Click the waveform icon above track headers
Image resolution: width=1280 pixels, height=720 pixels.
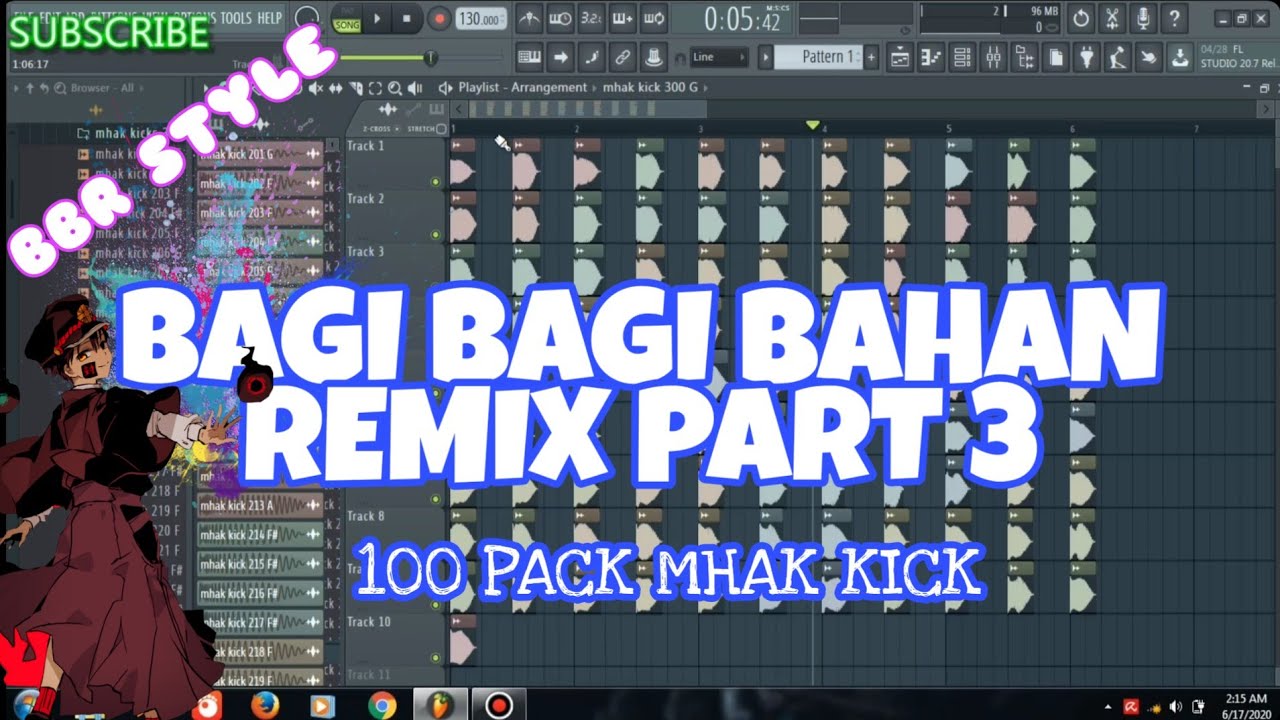click(387, 109)
